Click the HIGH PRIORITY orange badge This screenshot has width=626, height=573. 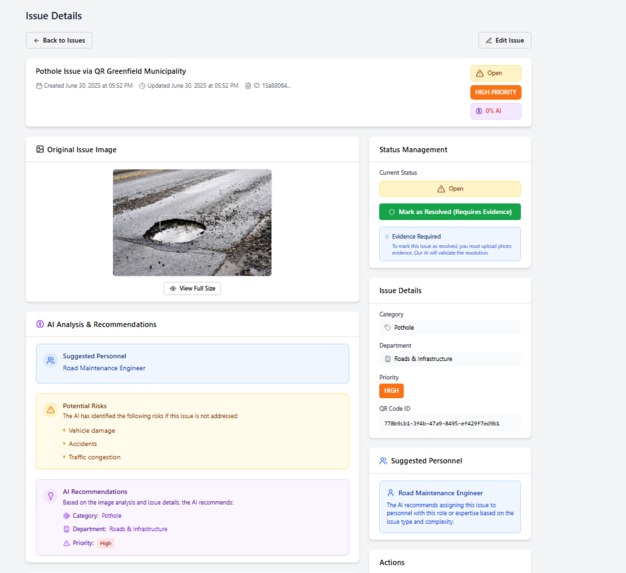click(495, 92)
